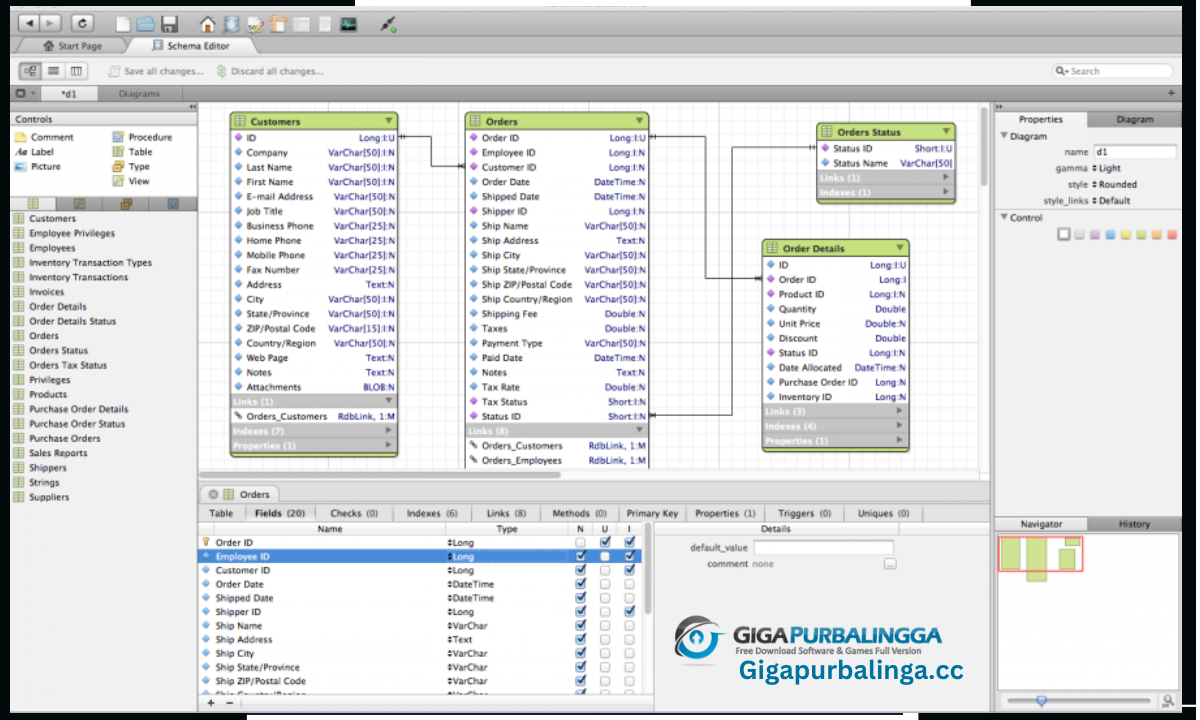Toggle N checkbox for Order Date
Image resolution: width=1200 pixels, height=720 pixels.
581,584
